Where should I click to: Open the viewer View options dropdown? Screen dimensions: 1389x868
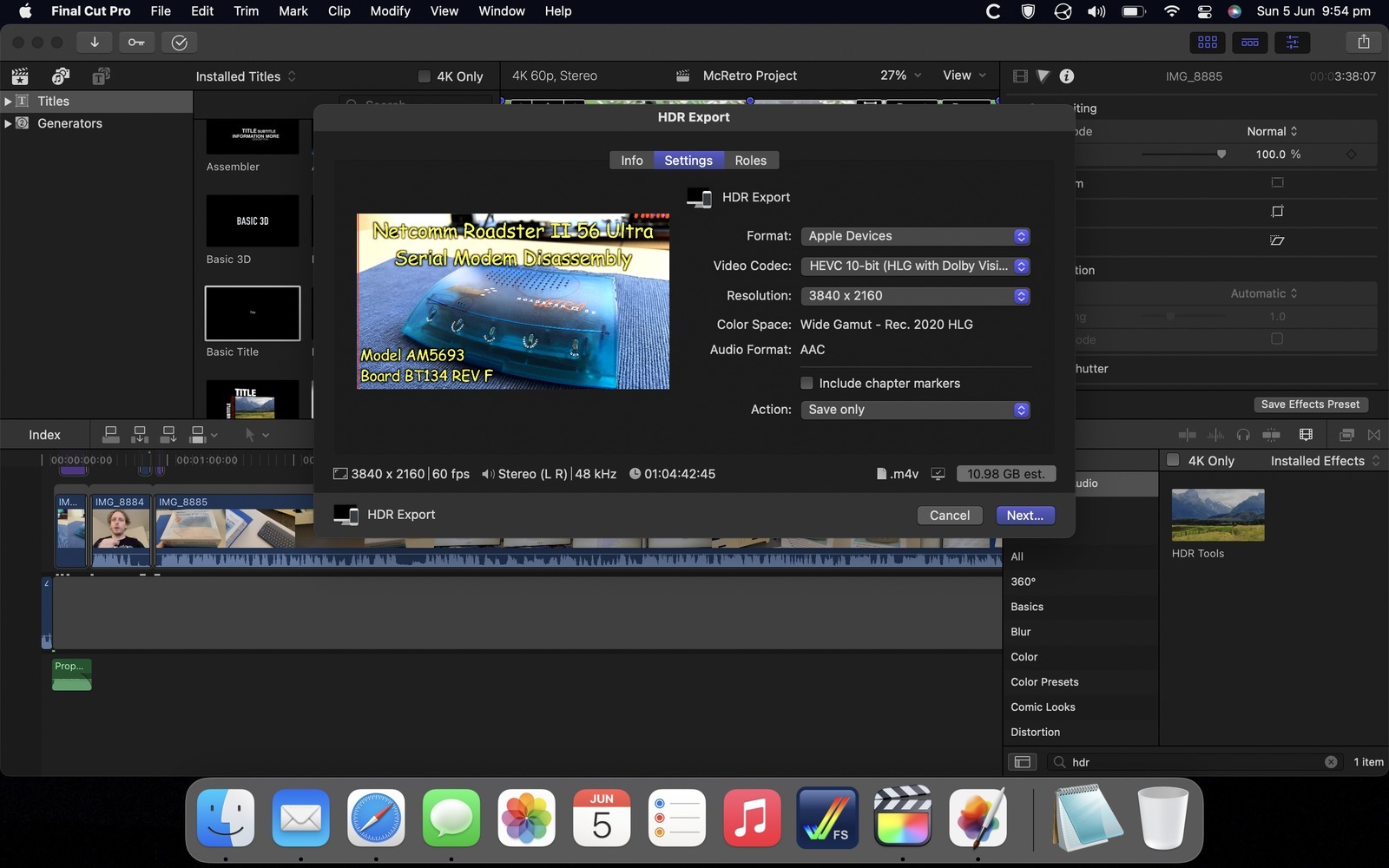pyautogui.click(x=964, y=76)
